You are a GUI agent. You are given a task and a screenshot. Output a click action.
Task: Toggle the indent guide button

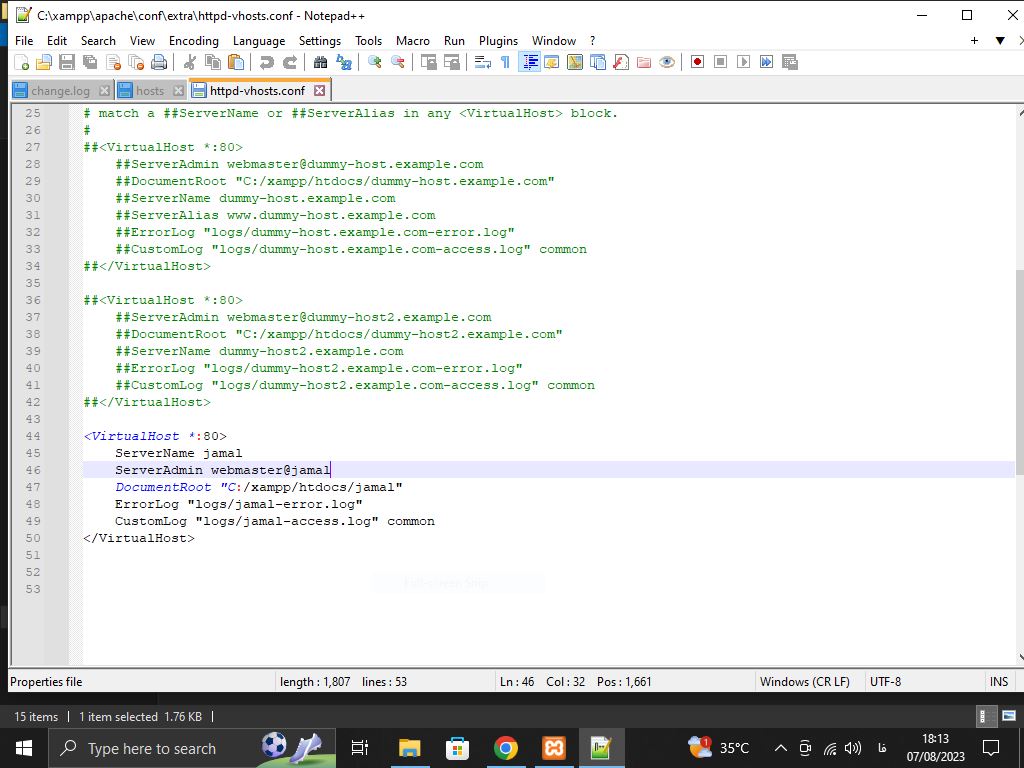point(529,62)
